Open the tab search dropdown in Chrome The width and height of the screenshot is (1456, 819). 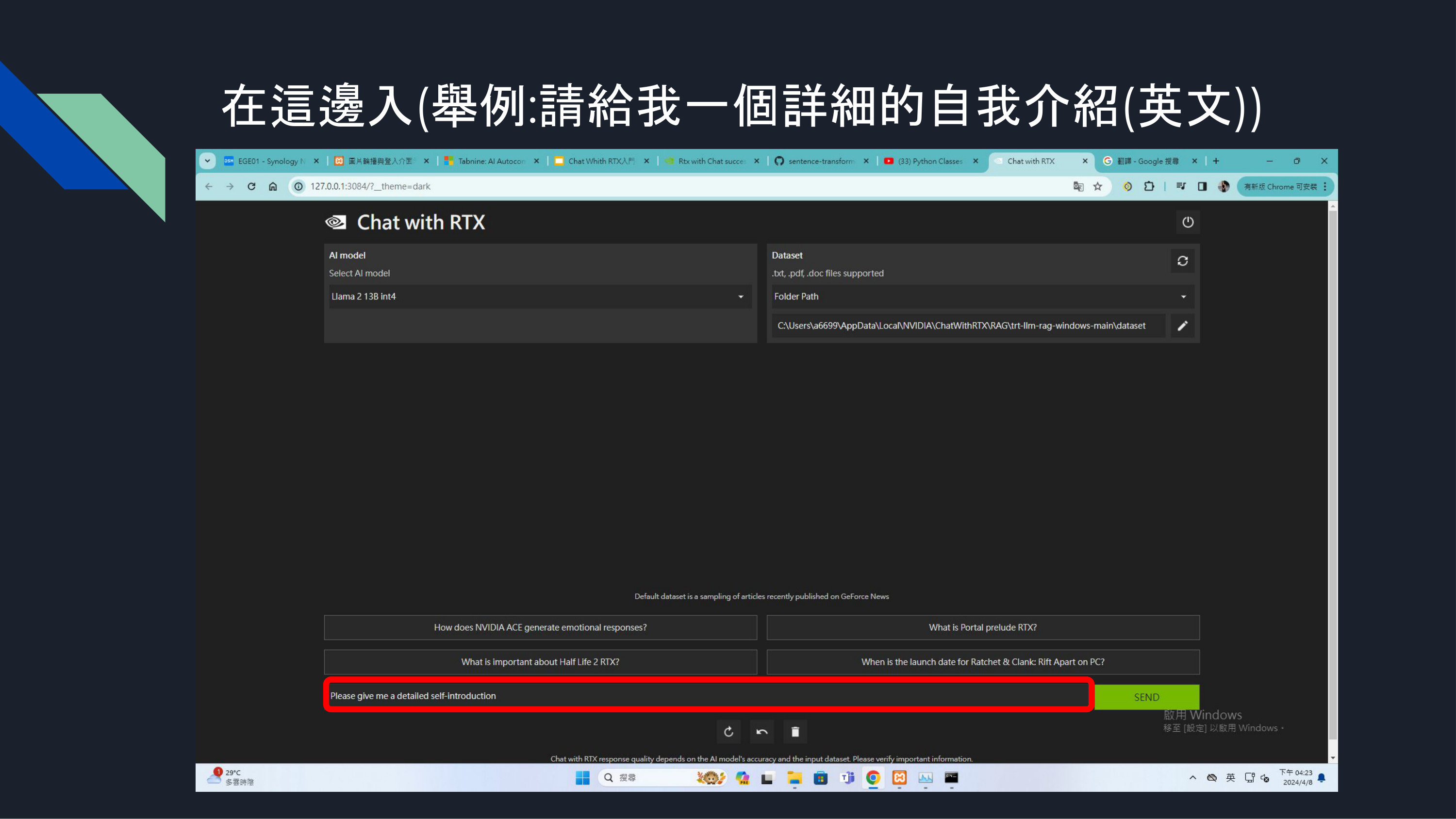point(207,161)
